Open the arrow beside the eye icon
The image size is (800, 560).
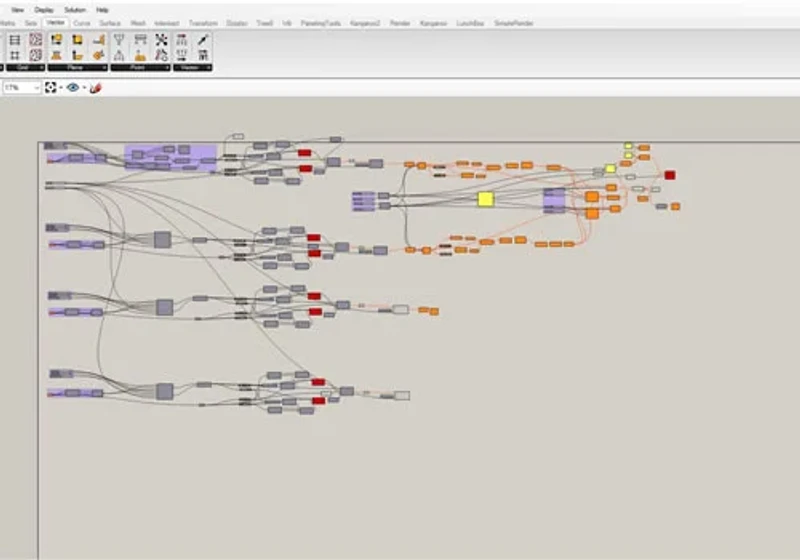click(84, 88)
